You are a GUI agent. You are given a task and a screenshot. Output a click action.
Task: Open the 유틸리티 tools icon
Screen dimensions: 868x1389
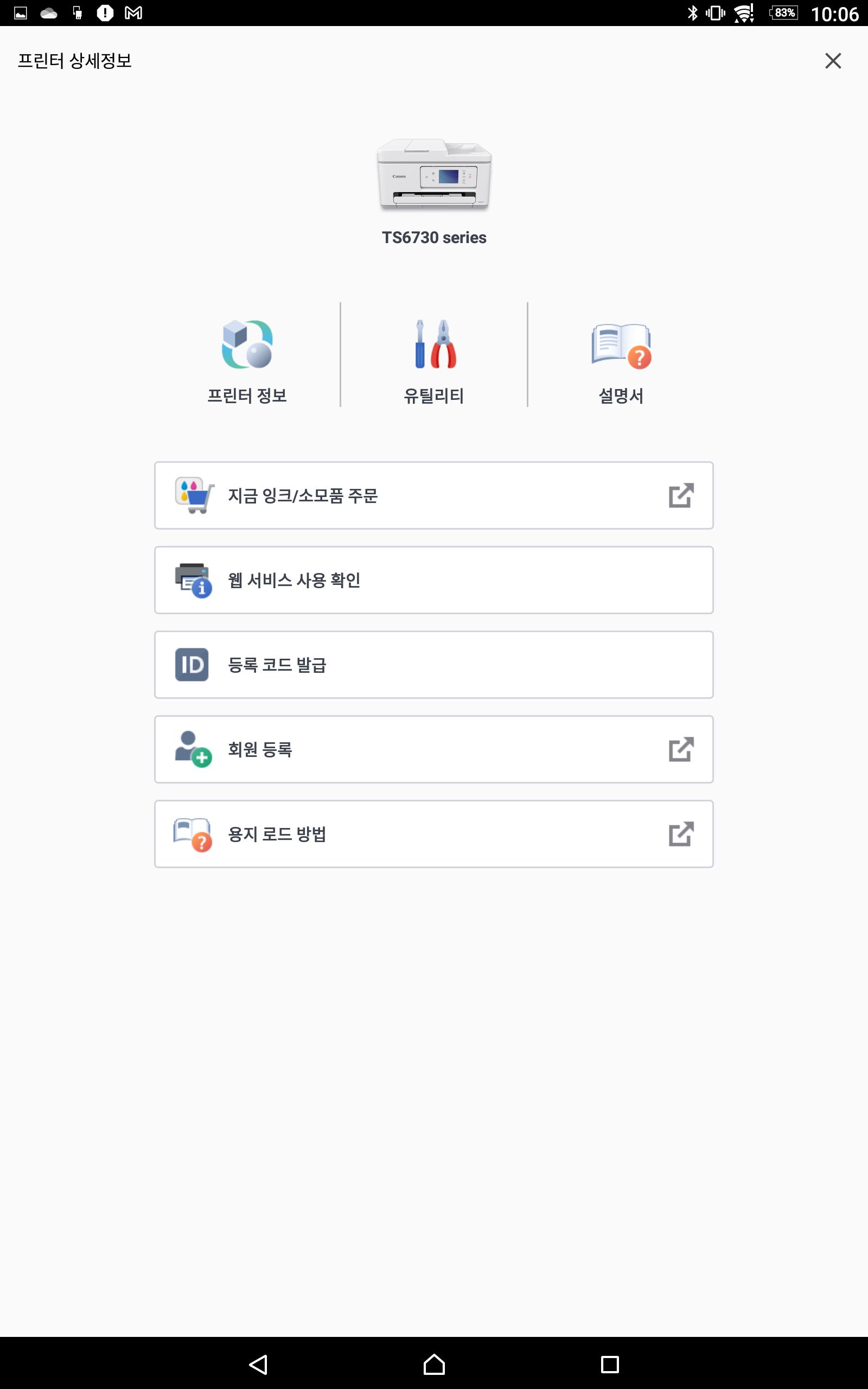[x=435, y=344]
